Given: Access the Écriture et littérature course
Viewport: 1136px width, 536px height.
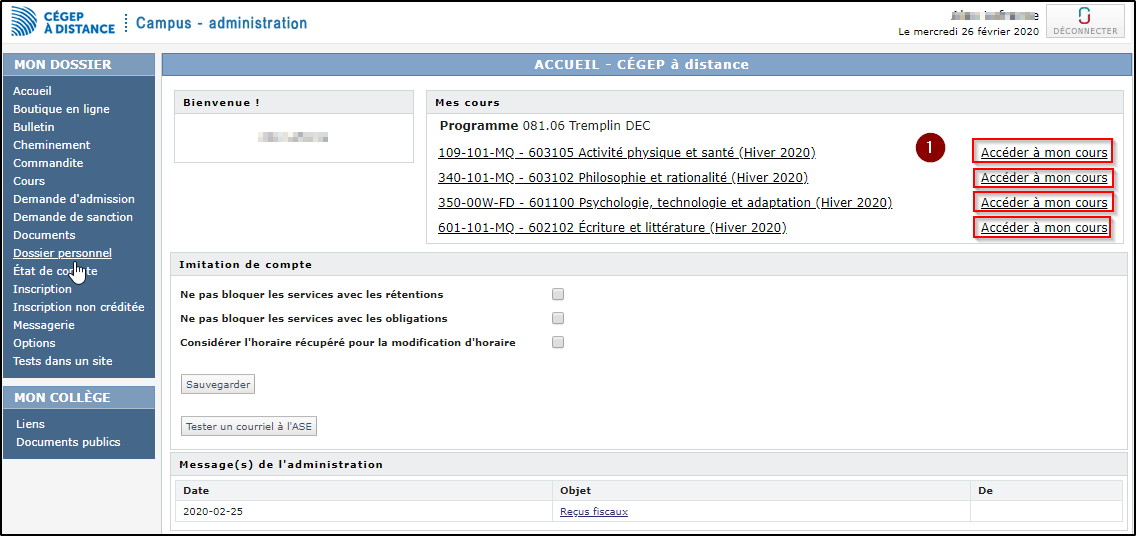Looking at the screenshot, I should (x=1044, y=228).
